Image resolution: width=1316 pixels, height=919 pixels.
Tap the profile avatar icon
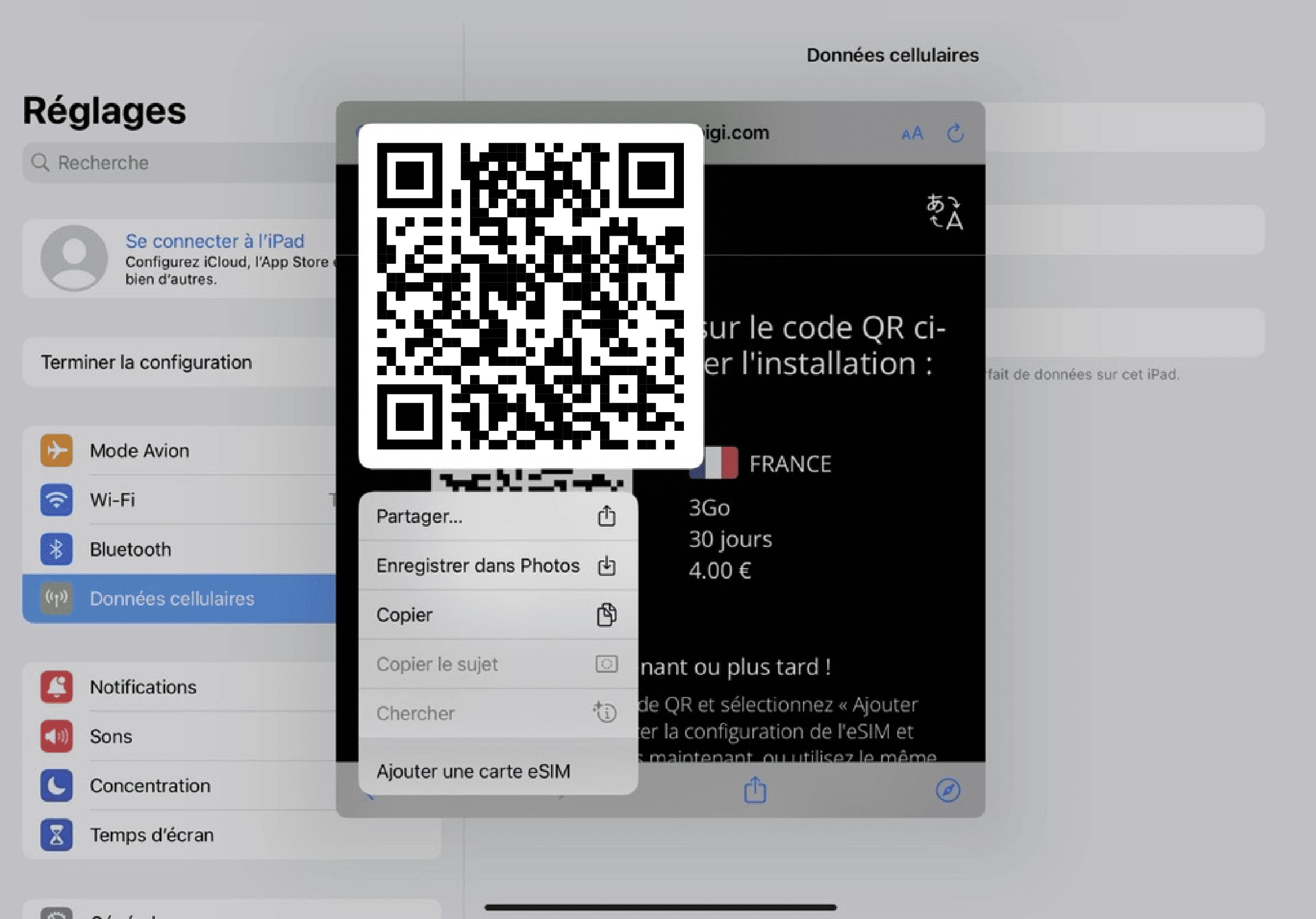74,258
